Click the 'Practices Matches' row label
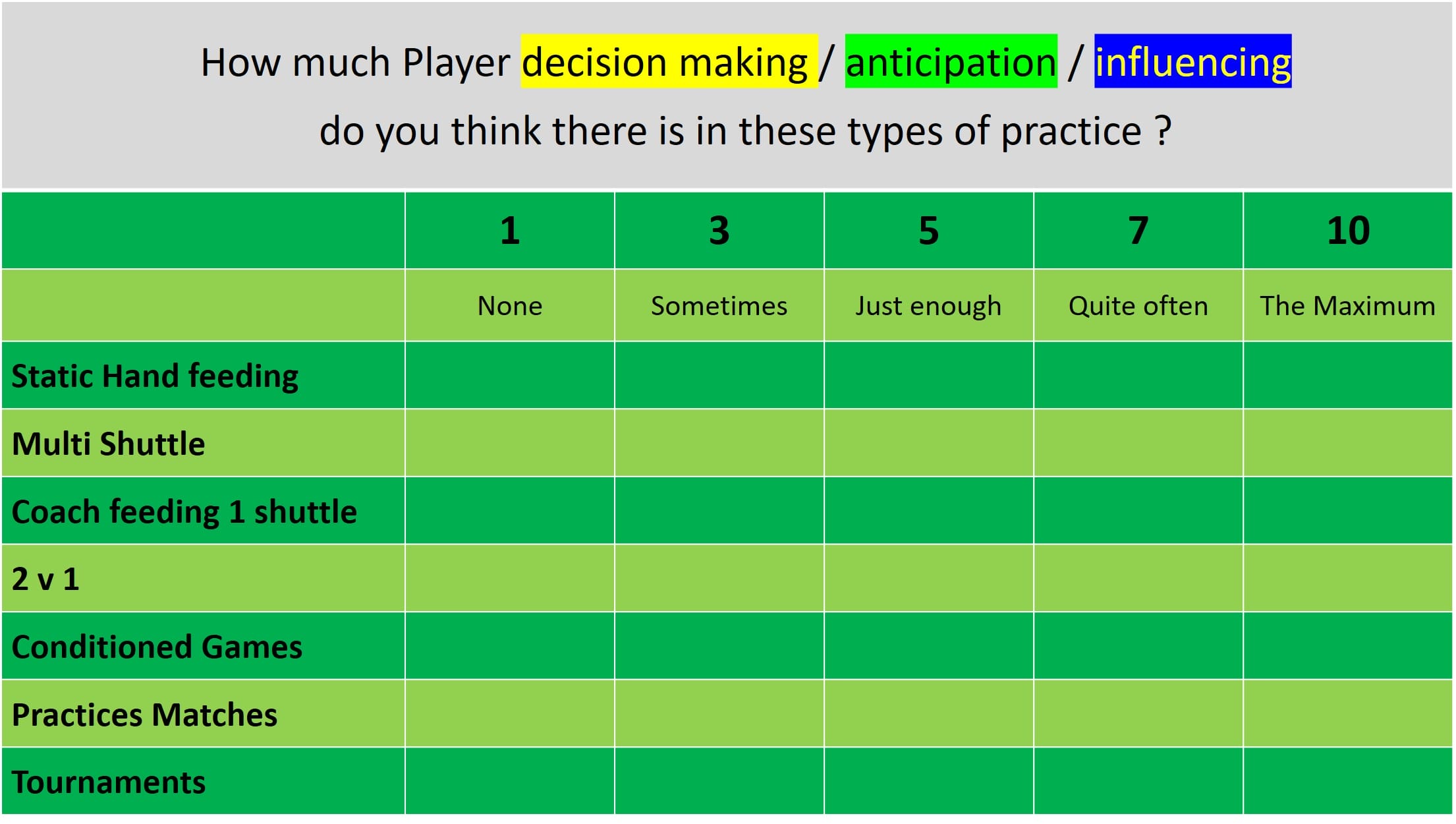 click(145, 715)
